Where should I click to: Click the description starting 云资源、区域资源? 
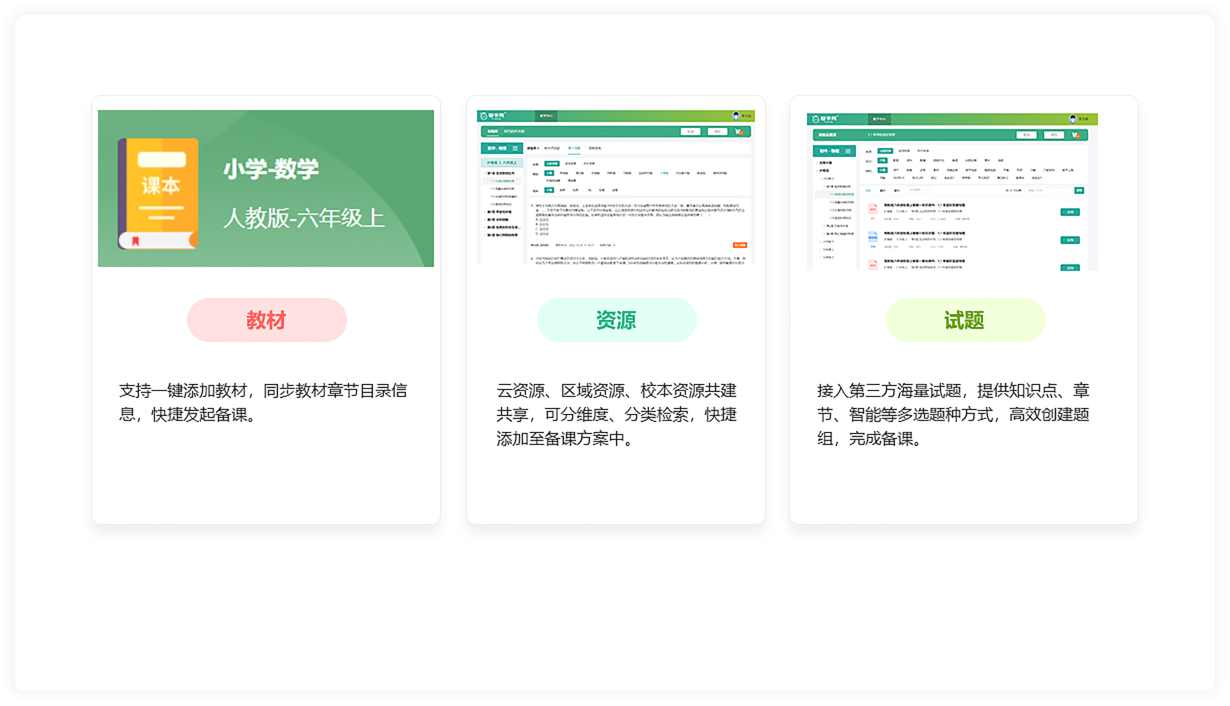pos(616,414)
